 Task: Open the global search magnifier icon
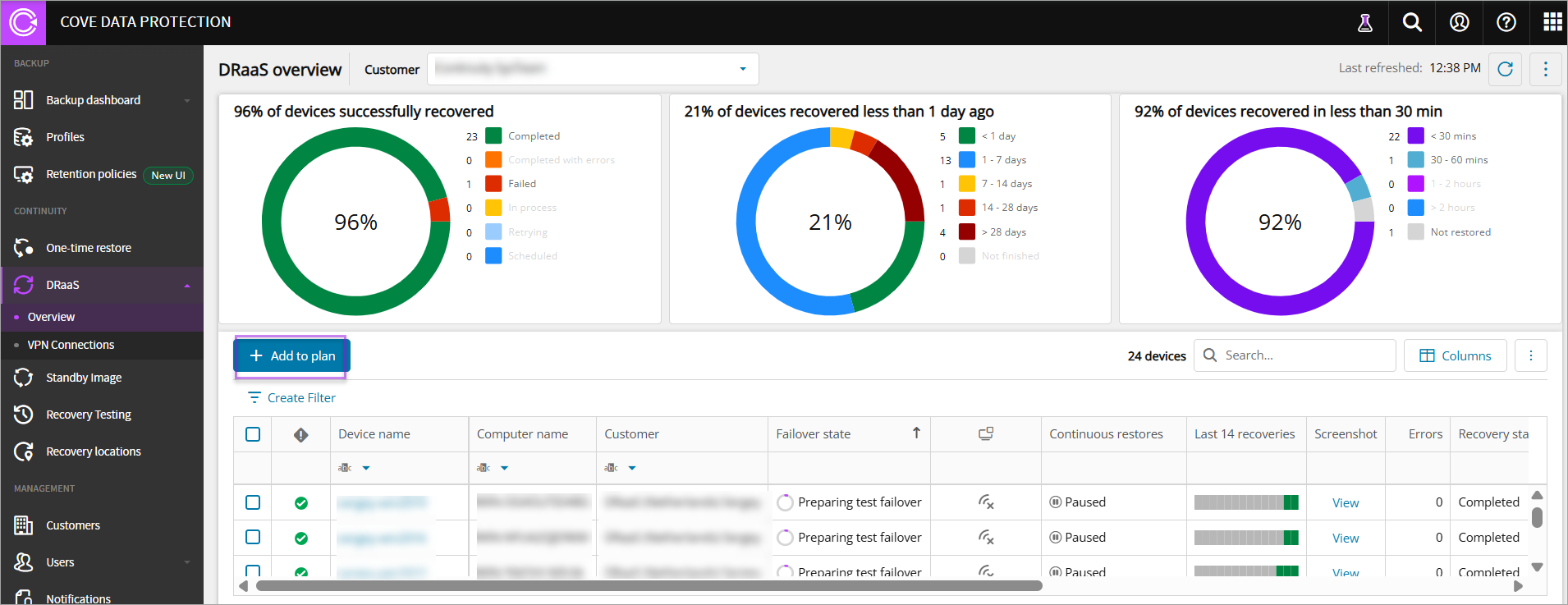click(1412, 23)
